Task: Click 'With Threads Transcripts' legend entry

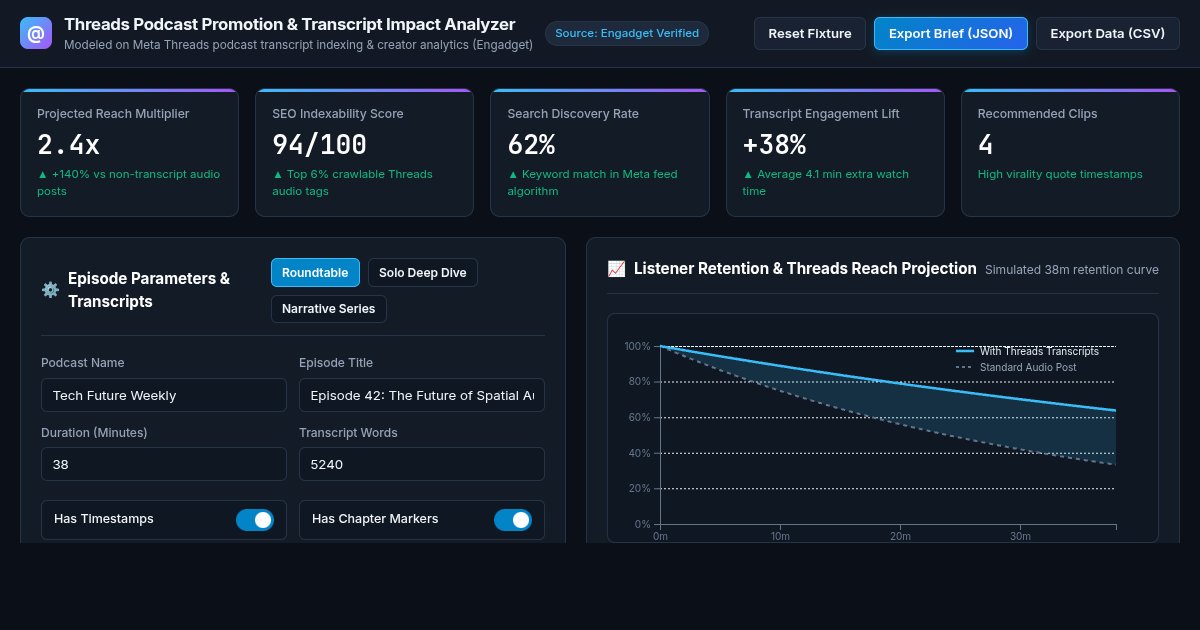Action: (x=1028, y=351)
